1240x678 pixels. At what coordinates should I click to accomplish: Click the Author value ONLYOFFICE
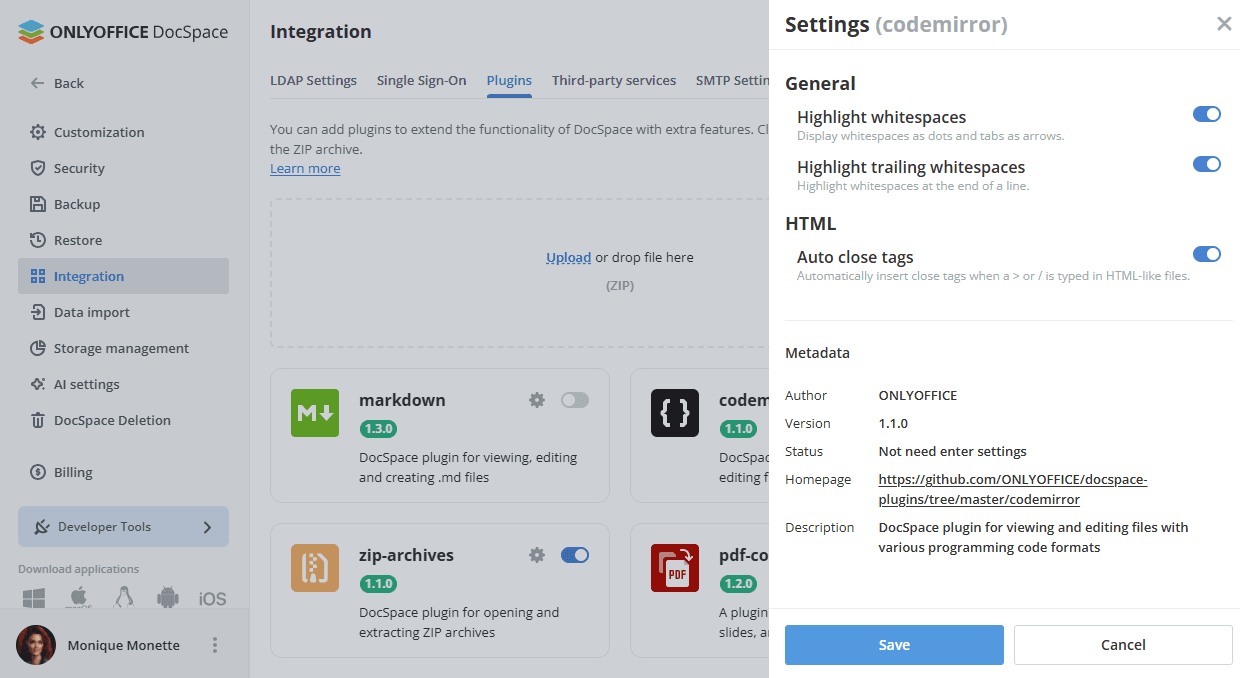click(x=918, y=395)
